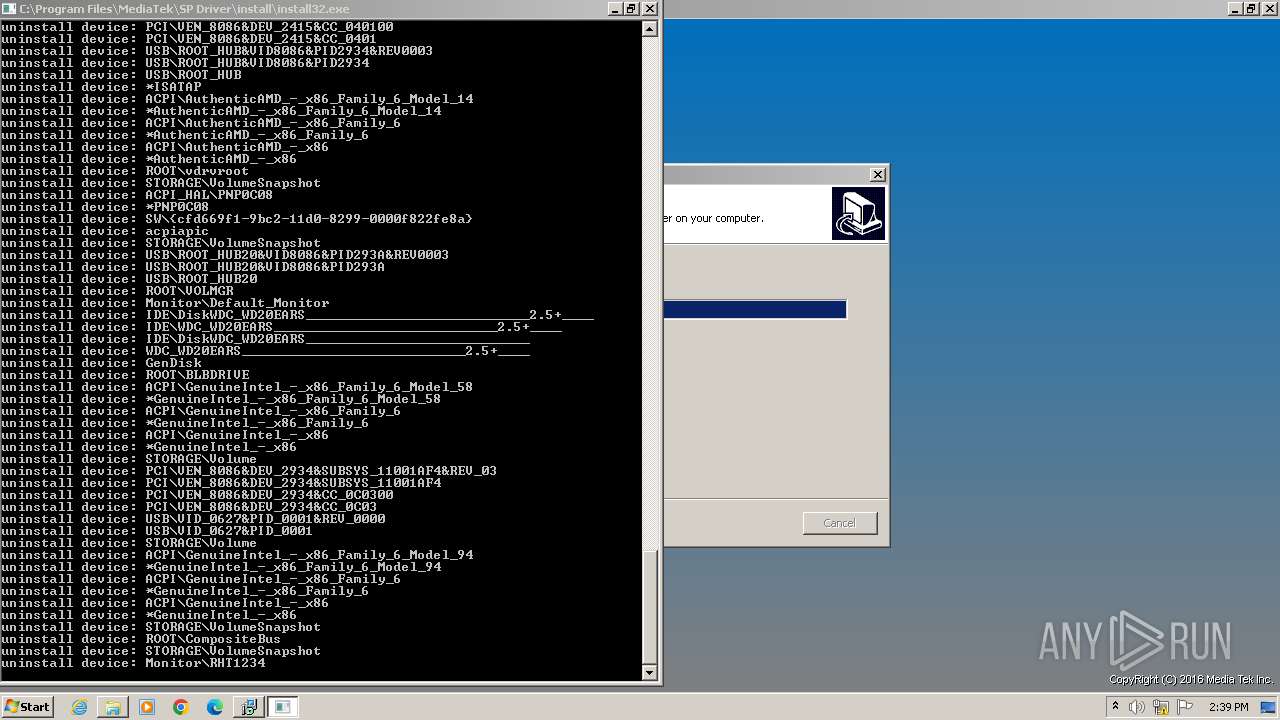Click the line 'uninstall device: GenDisk'
This screenshot has width=1280, height=720.
tap(101, 363)
